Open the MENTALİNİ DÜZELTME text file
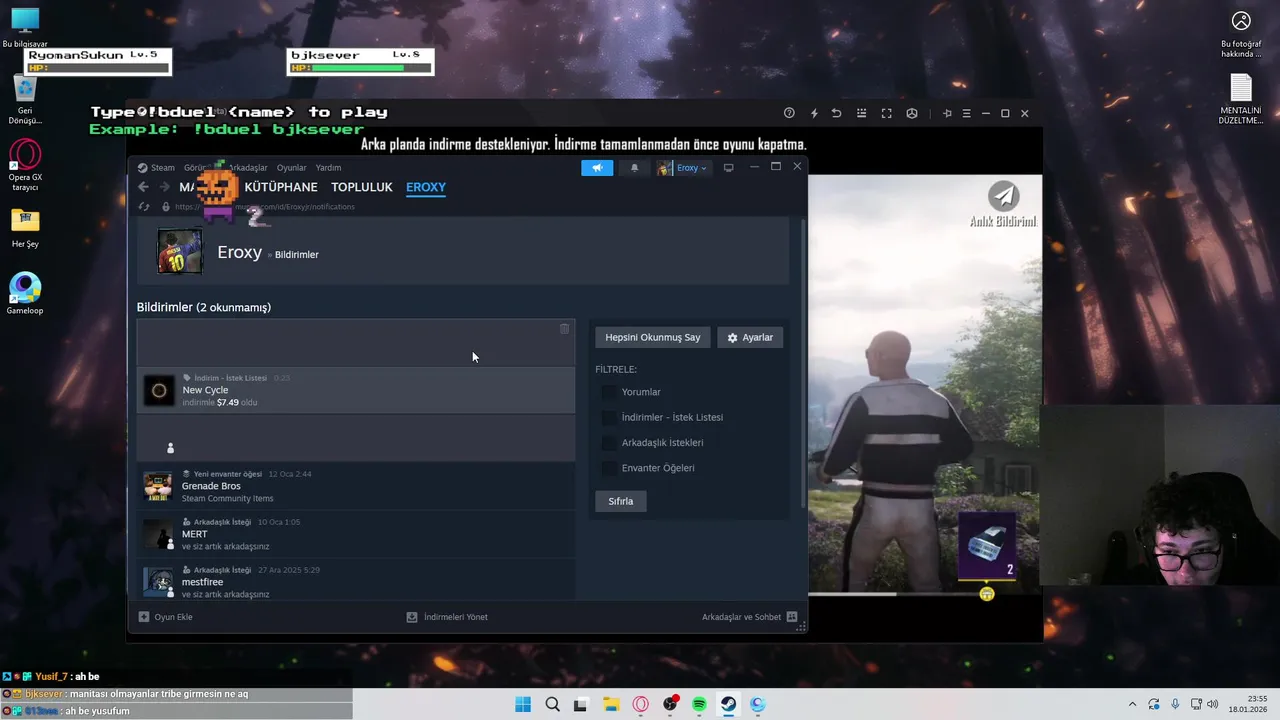1280x720 pixels. point(1240,99)
